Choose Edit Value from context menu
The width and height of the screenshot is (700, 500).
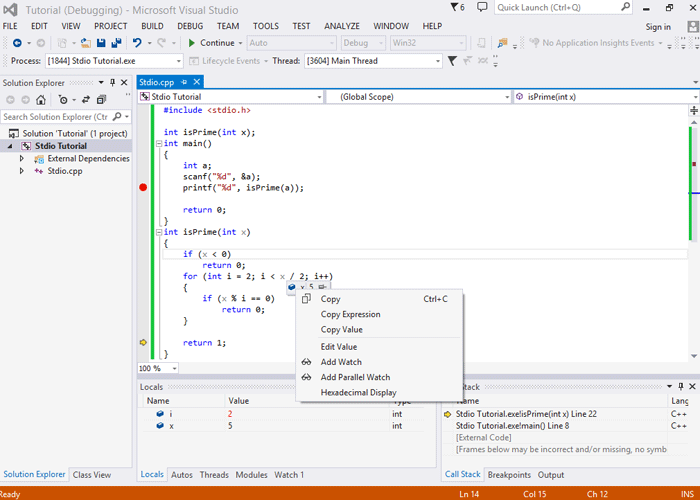point(339,347)
